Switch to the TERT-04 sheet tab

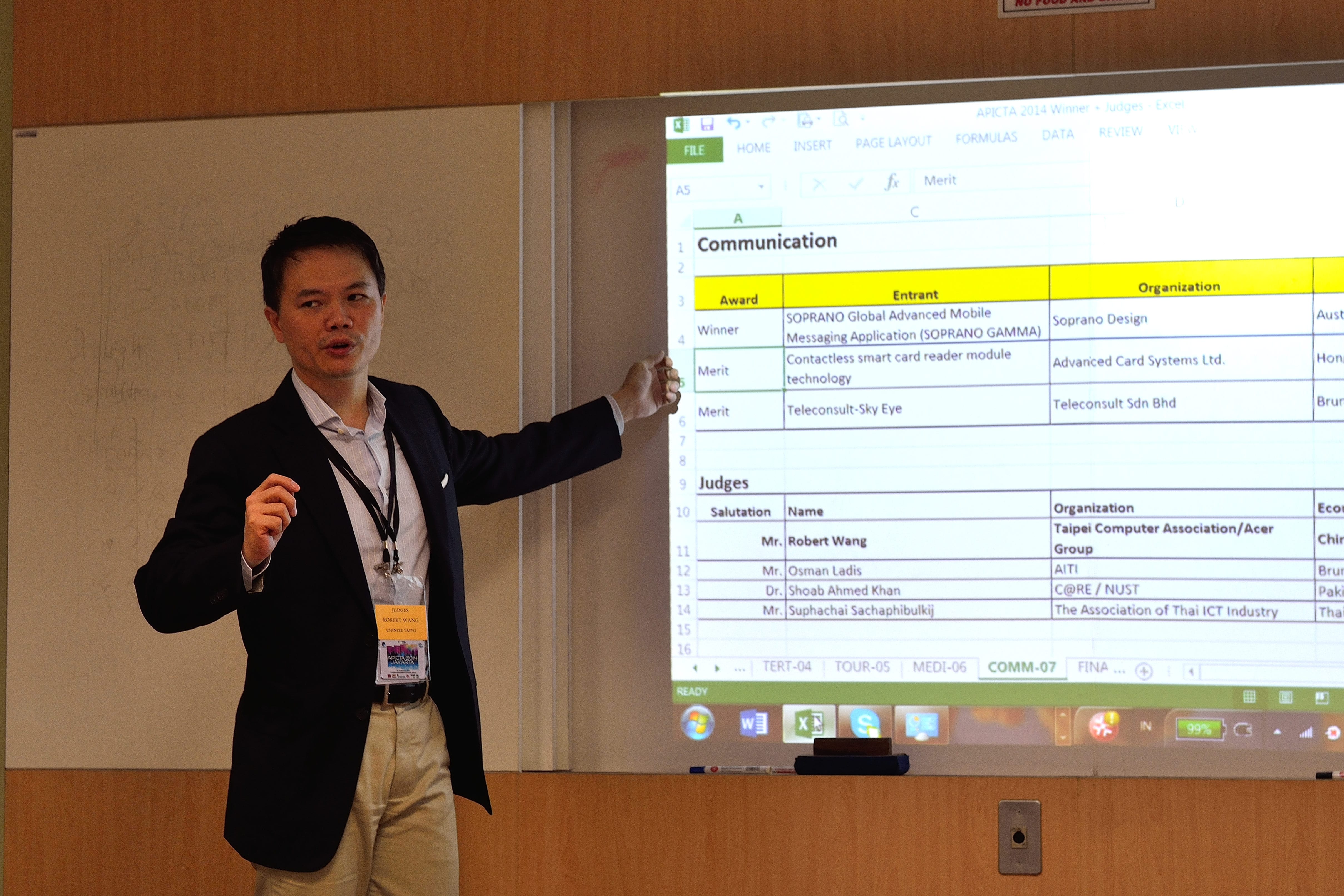[x=787, y=666]
